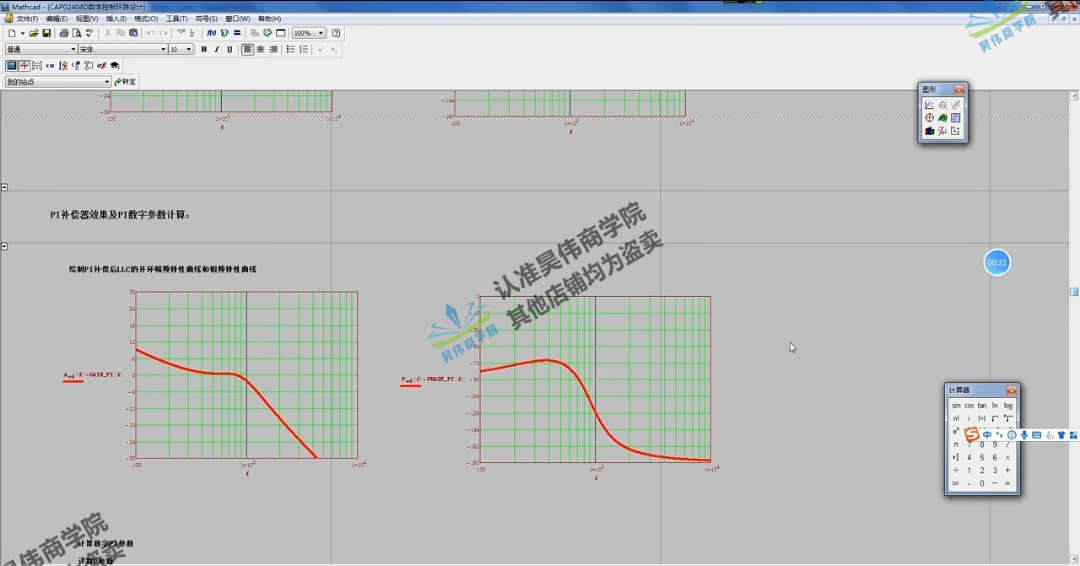The width and height of the screenshot is (1080, 566).
Task: Create a new worksheet from the toolbar
Action: pyautogui.click(x=12, y=33)
